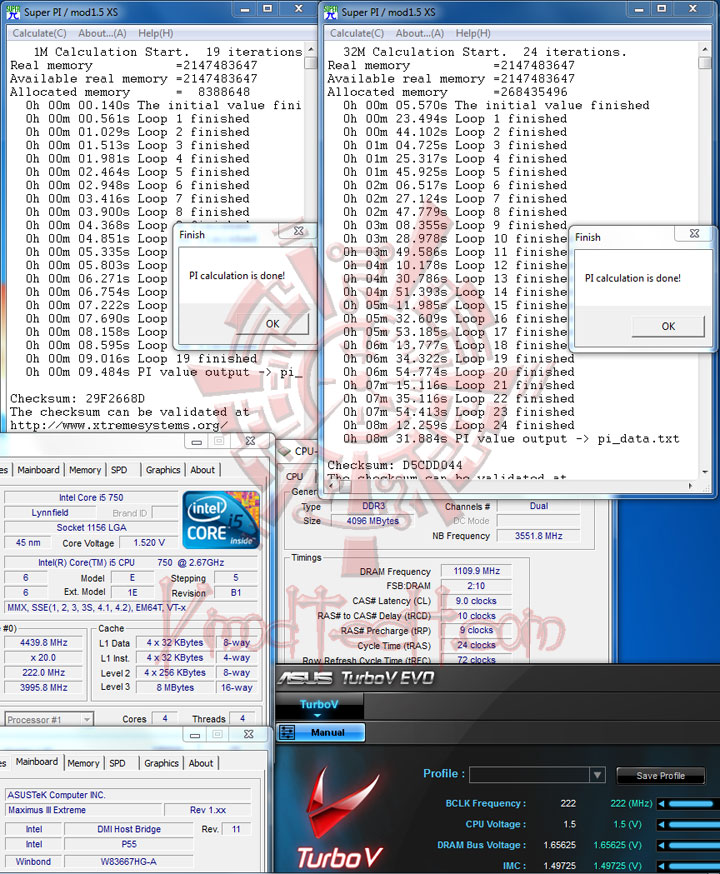Viewport: 720px width, 874px height.
Task: Open Graphics tab in lower CPU-Z window
Action: click(x=161, y=763)
